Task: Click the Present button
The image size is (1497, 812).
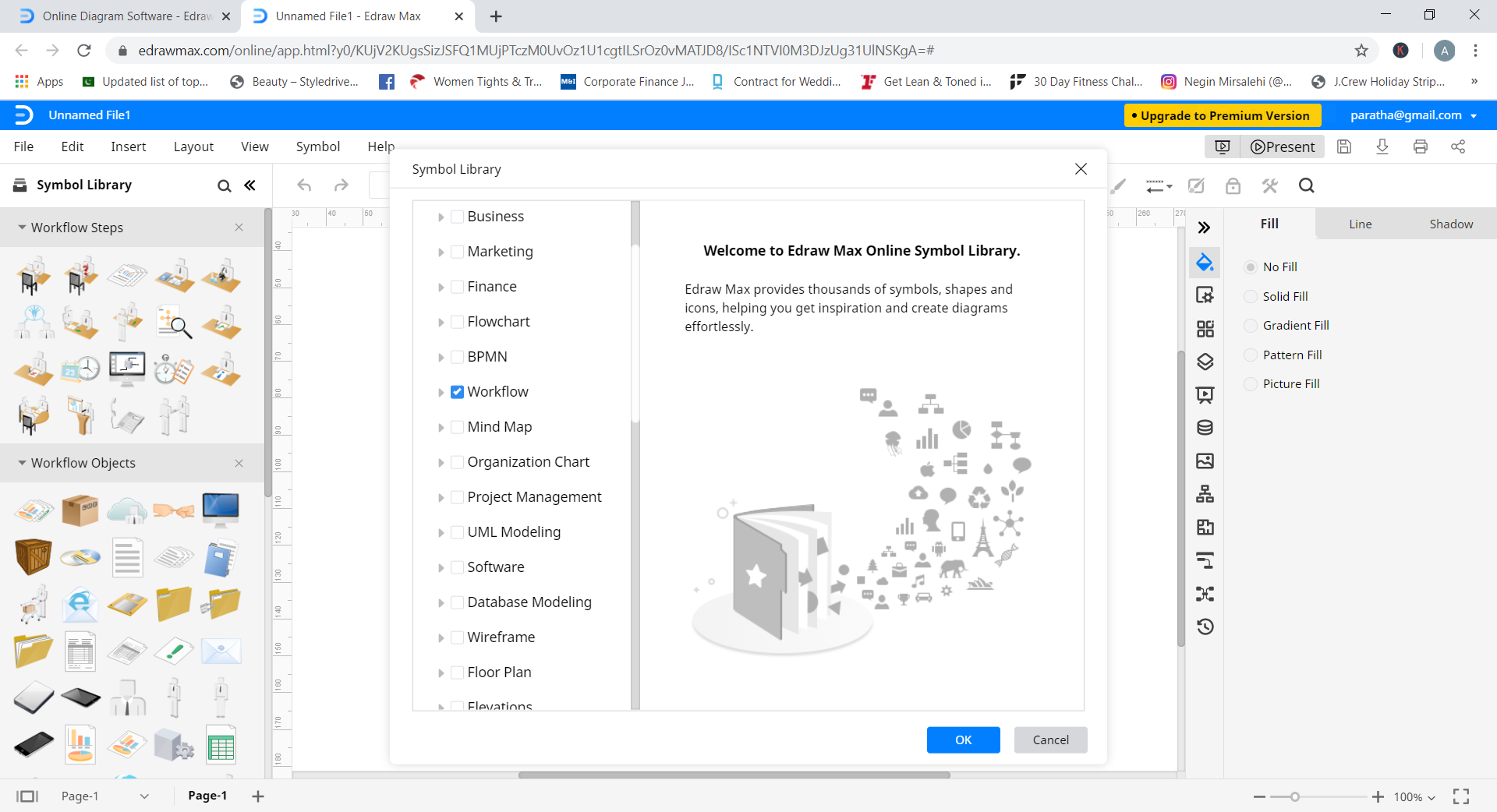Action: point(1283,147)
